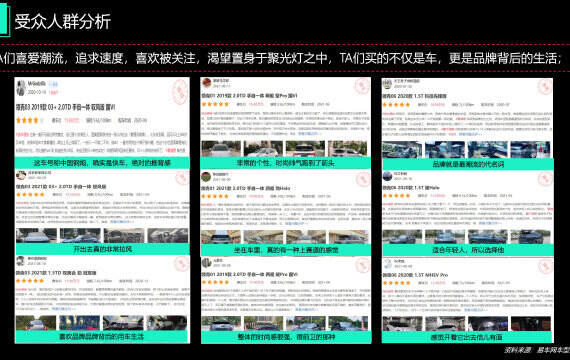Click the caption 这车号称中国钢炮，确实是快车
The image size is (570, 360).
click(x=102, y=163)
